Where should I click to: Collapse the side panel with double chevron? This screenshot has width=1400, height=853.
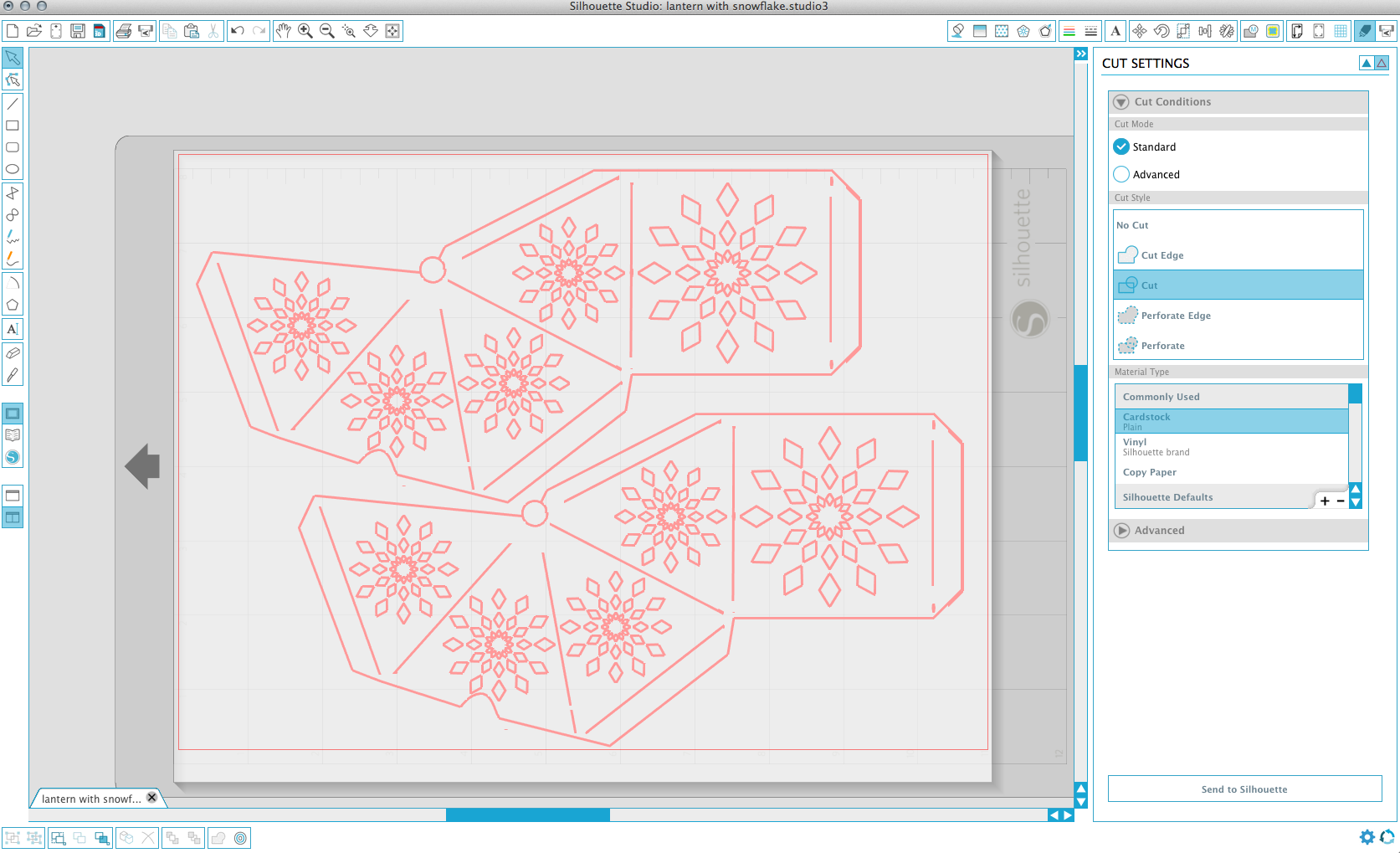[1081, 54]
